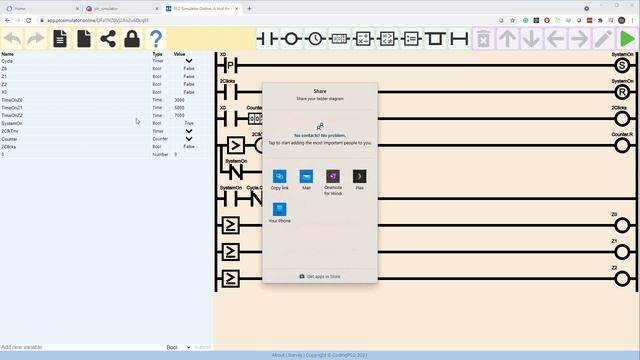Open the new variable type dropdown
640x360 pixels.
click(x=178, y=347)
